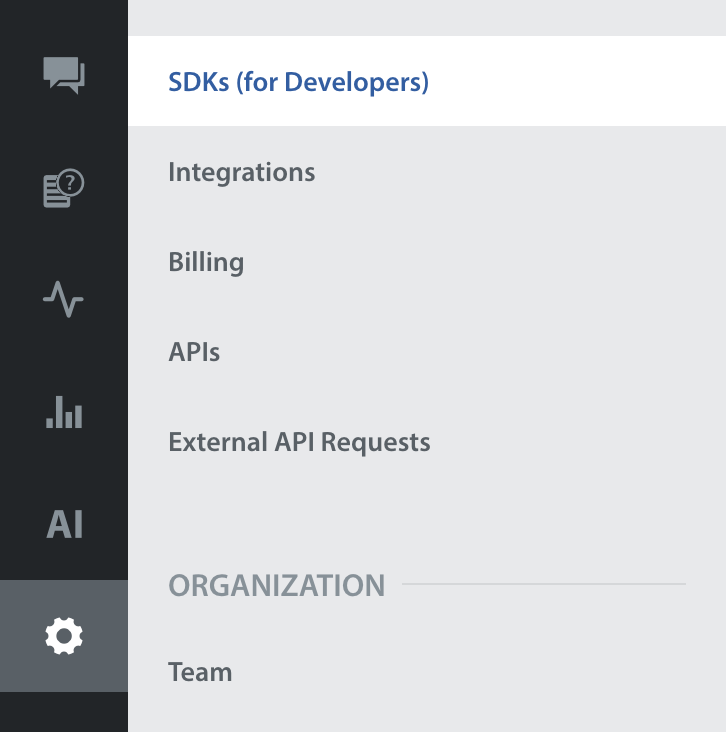Image resolution: width=726 pixels, height=732 pixels.
Task: Go to the Billing section
Action: (206, 262)
